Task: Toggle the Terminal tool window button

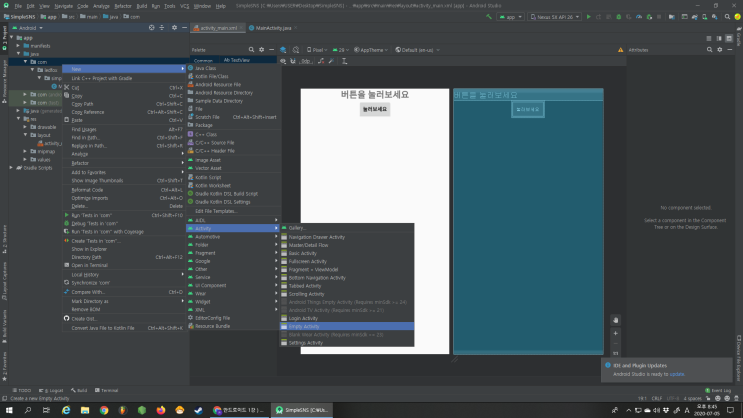Action: pyautogui.click(x=107, y=391)
